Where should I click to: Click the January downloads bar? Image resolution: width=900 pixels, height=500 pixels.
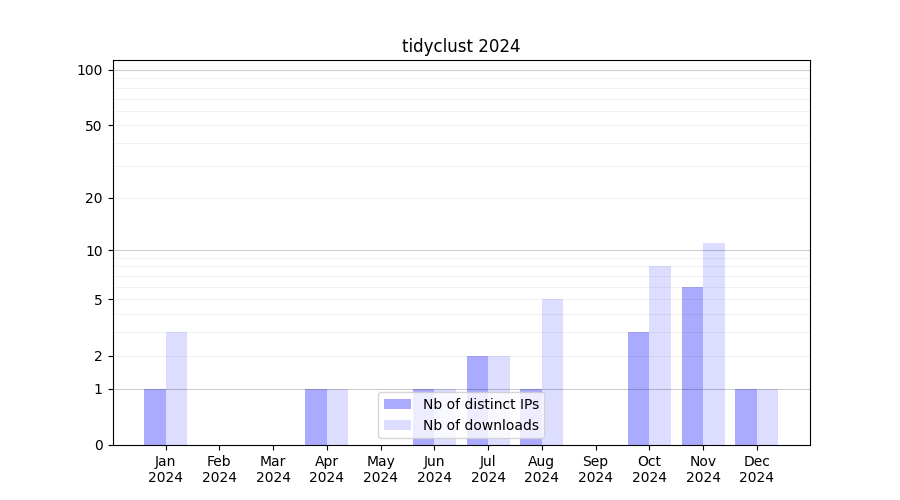click(176, 388)
